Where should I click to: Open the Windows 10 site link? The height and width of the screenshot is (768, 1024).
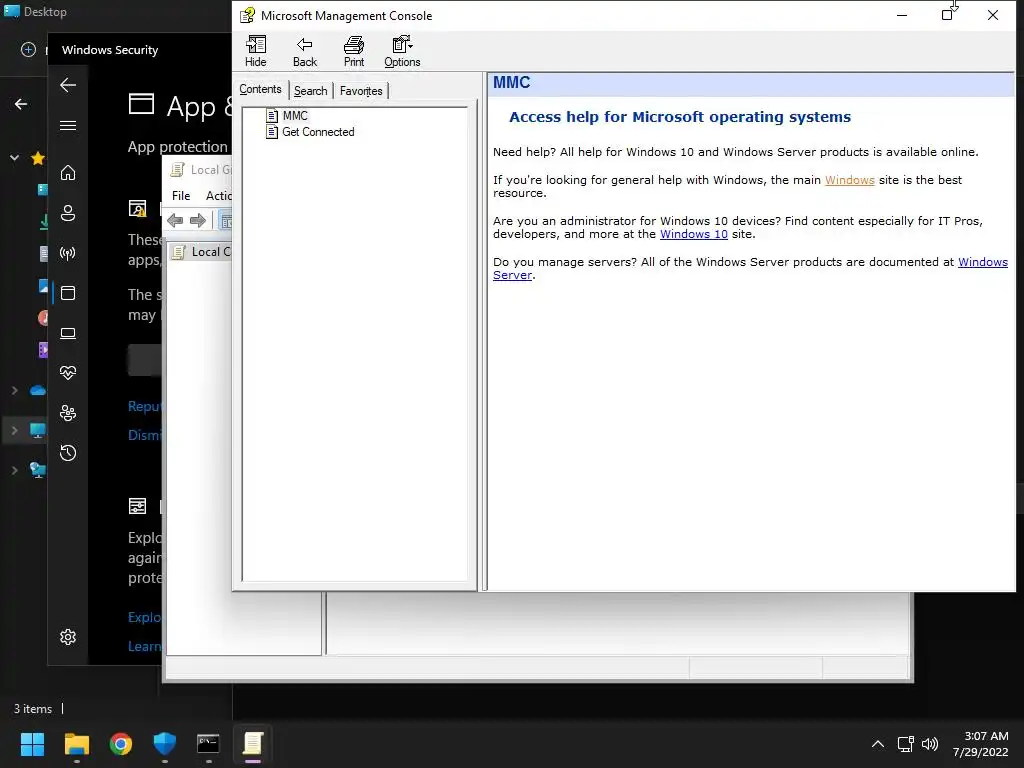694,234
